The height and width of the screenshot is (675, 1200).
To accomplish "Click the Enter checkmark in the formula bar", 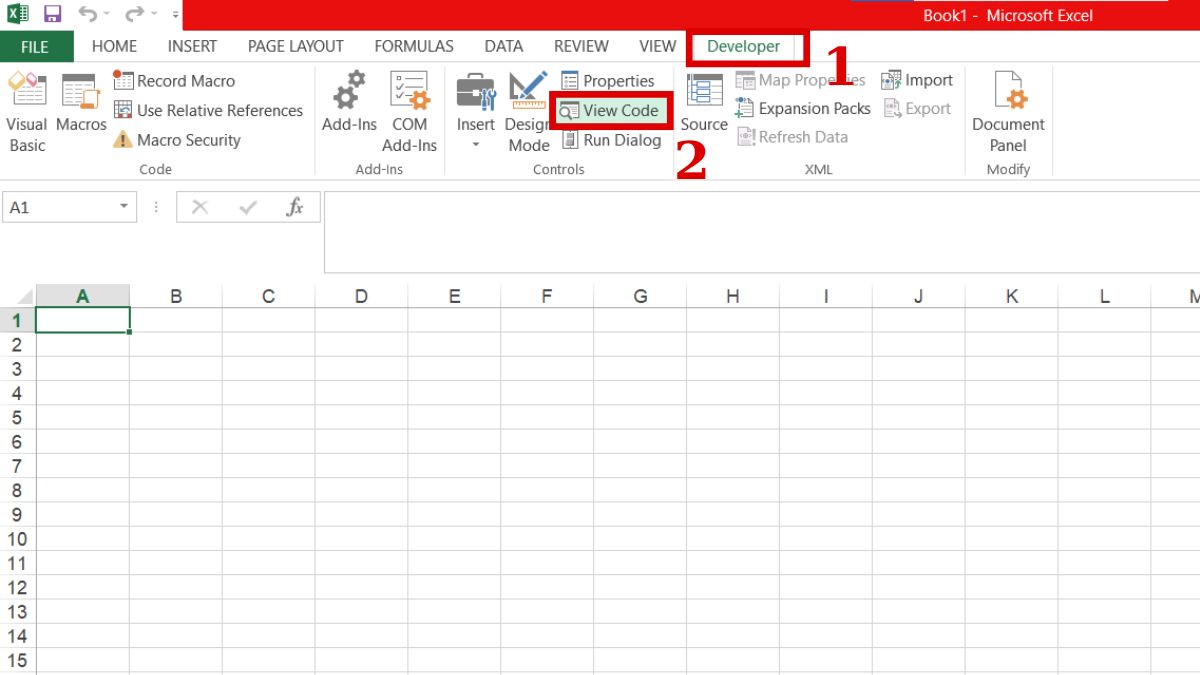I will [248, 207].
